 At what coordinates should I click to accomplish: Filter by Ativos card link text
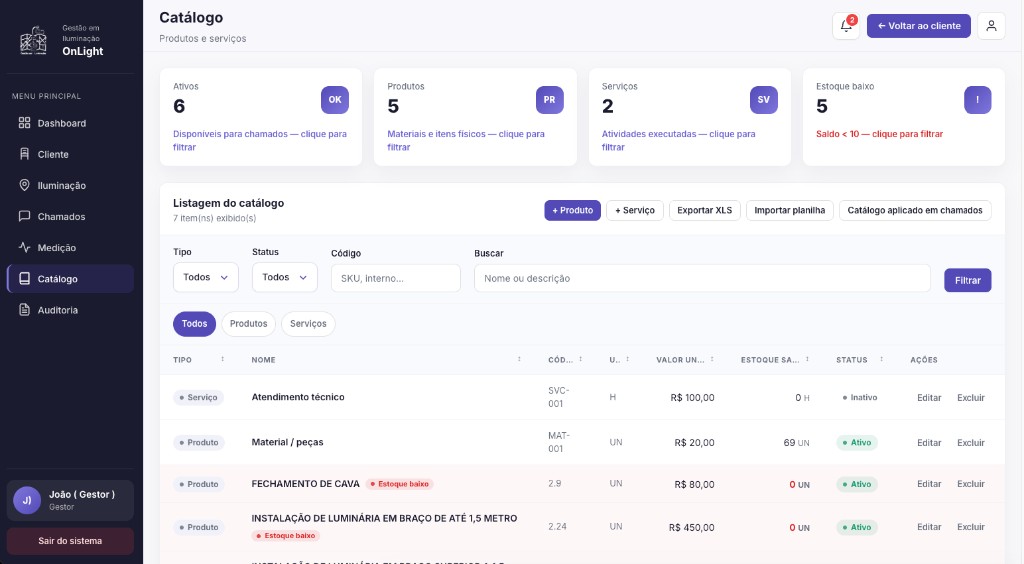point(260,140)
